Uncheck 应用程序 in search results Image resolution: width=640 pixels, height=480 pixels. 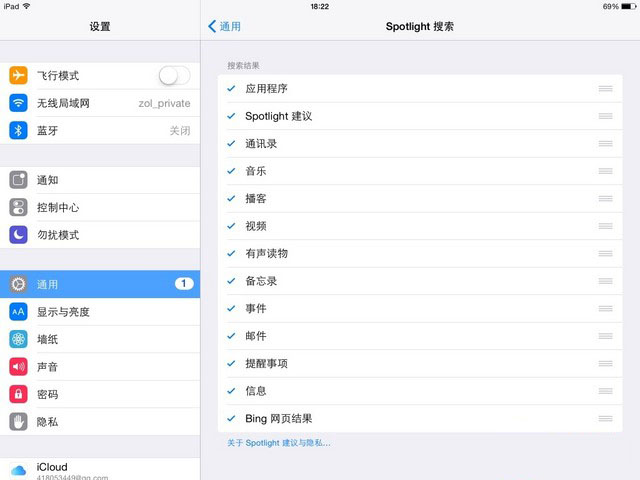[231, 89]
